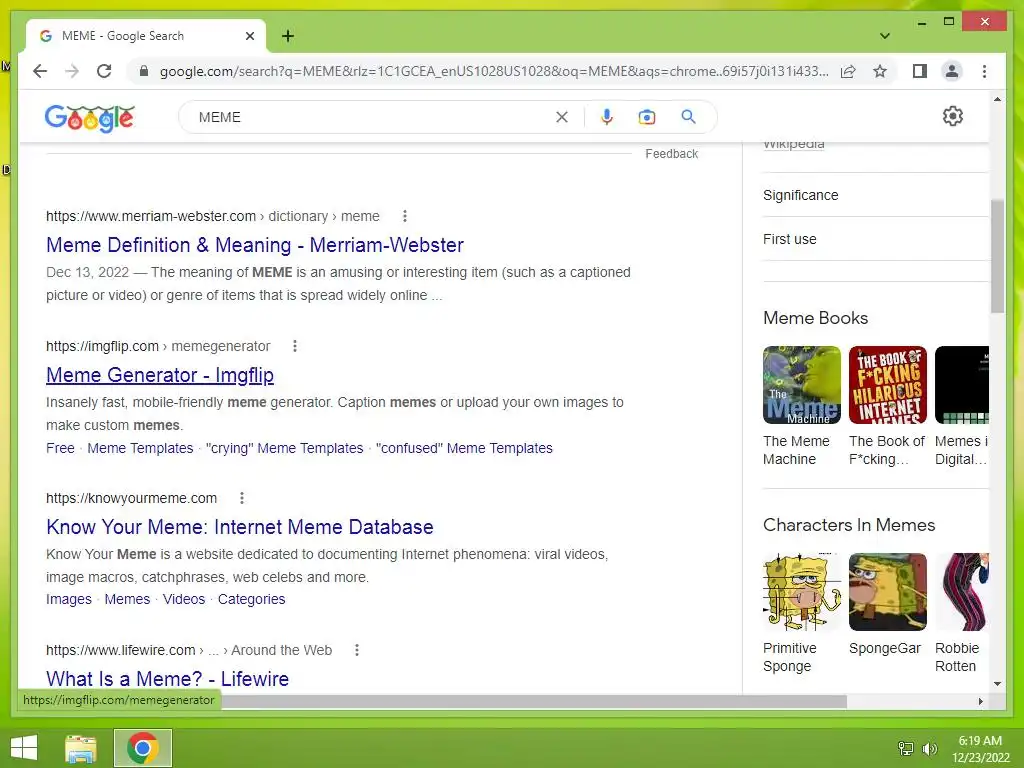The image size is (1024, 768).
Task: Reload the current page
Action: pyautogui.click(x=104, y=71)
